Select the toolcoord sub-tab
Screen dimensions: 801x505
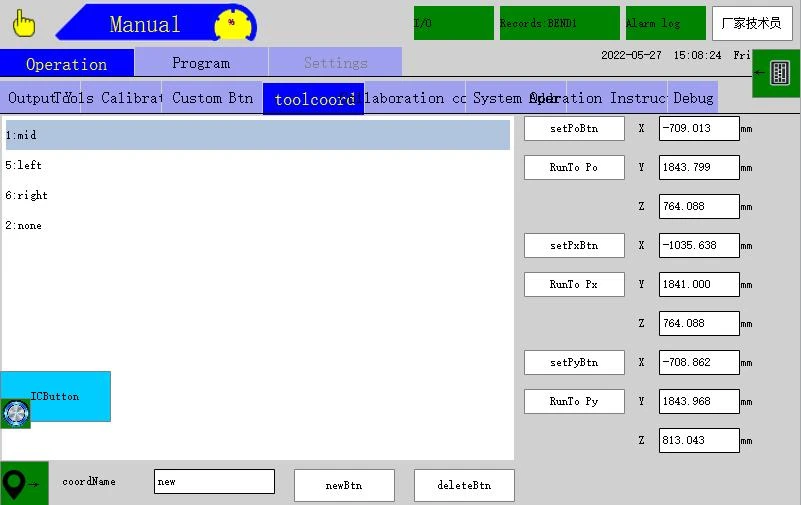point(314,99)
